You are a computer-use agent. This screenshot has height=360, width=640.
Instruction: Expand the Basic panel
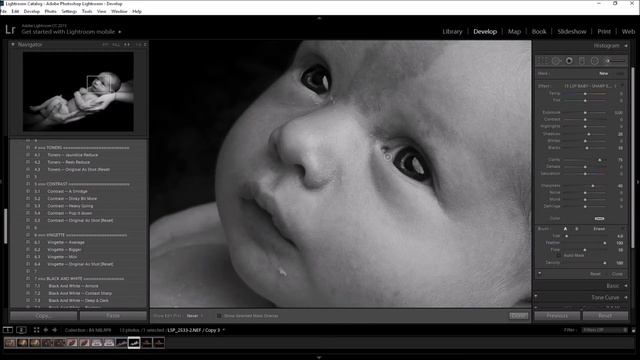[626, 286]
